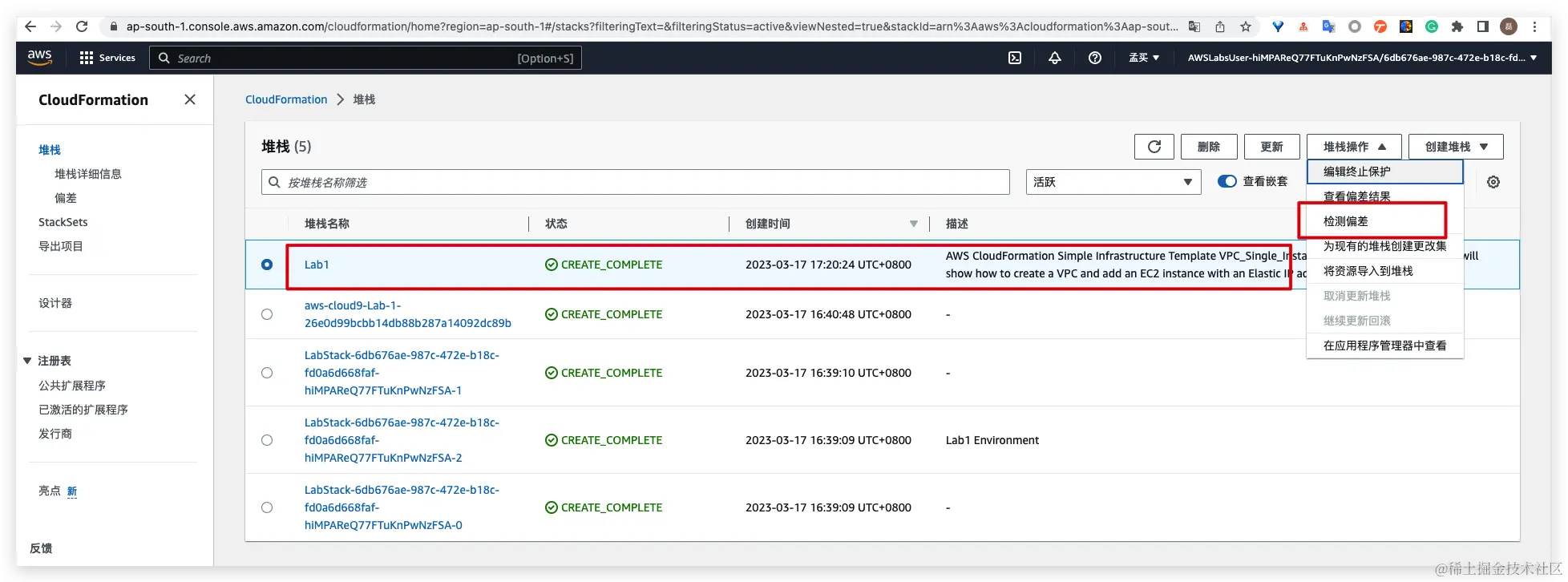Open browser extensions puzzle icon
The width and height of the screenshot is (1568, 582).
pos(1457,26)
